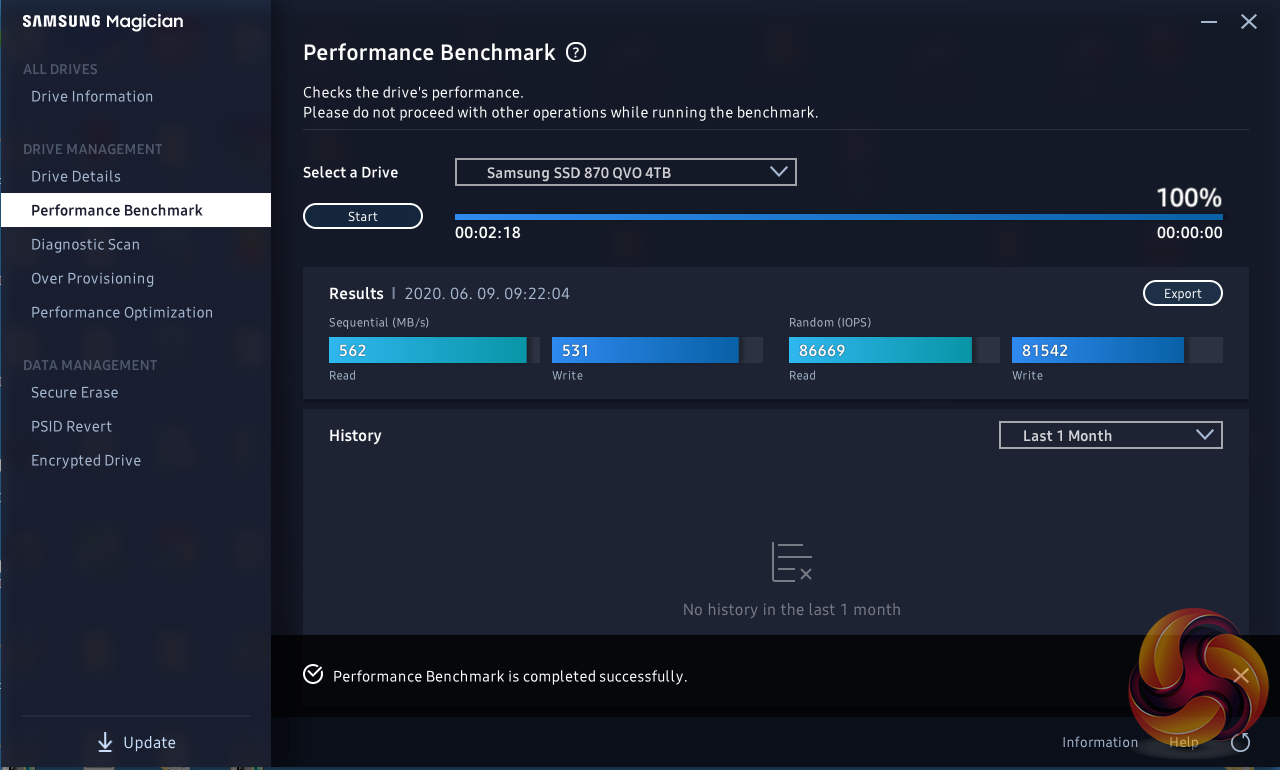Click the empty history list icon
The height and width of the screenshot is (770, 1280).
[x=791, y=562]
